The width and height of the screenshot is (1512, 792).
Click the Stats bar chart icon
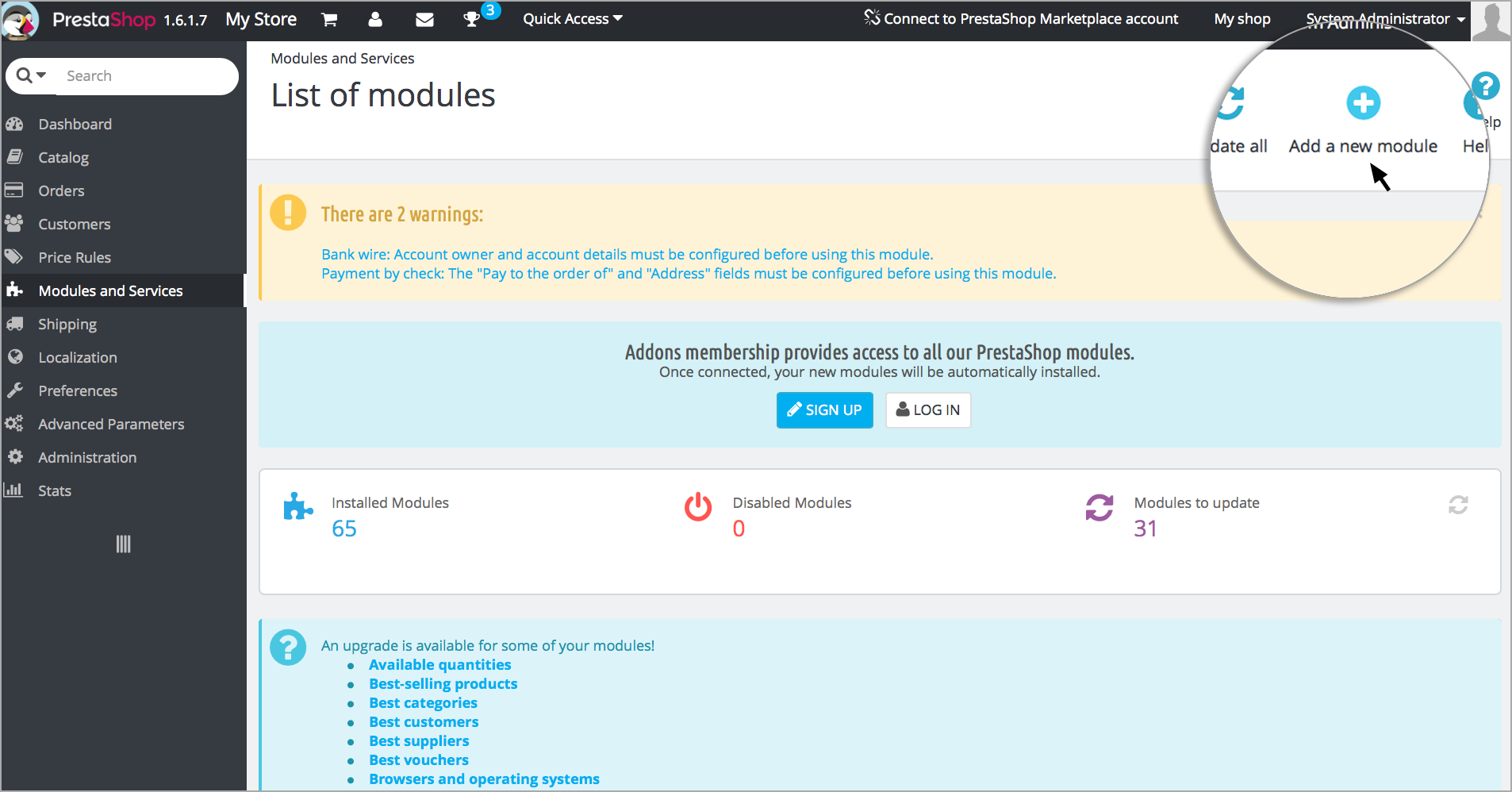(x=13, y=490)
